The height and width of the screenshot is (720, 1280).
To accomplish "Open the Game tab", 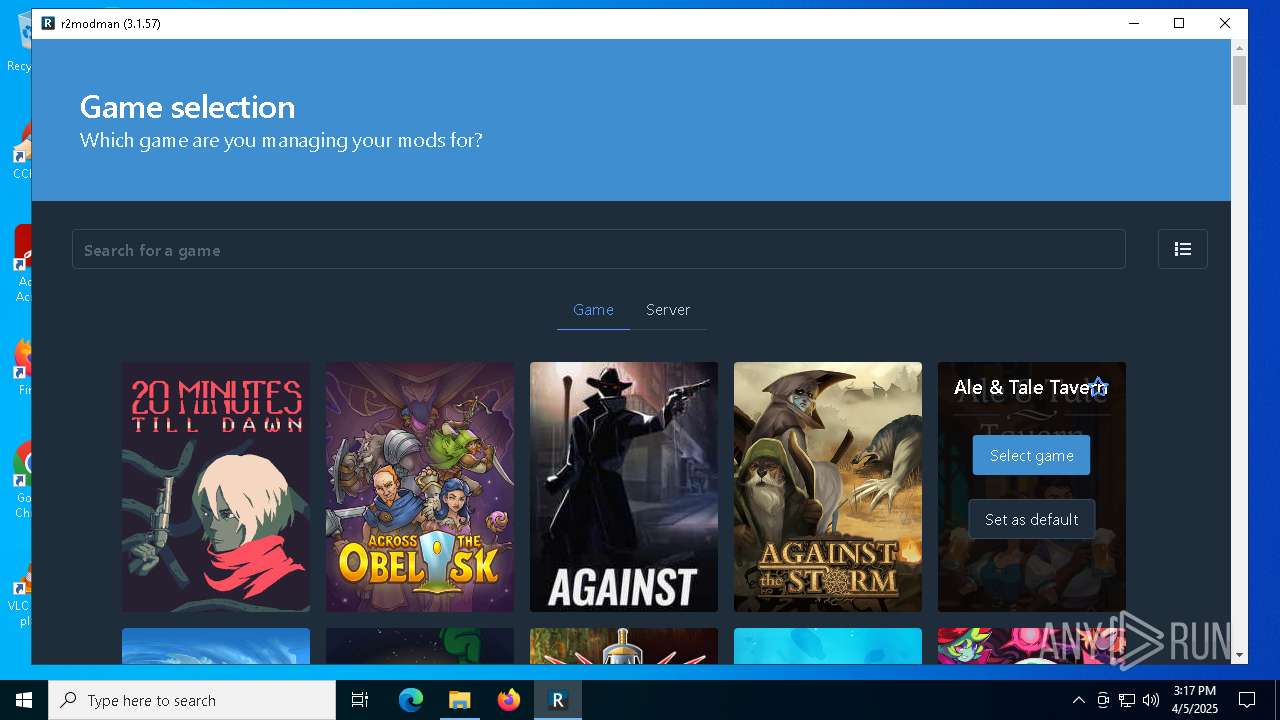I will (x=593, y=310).
